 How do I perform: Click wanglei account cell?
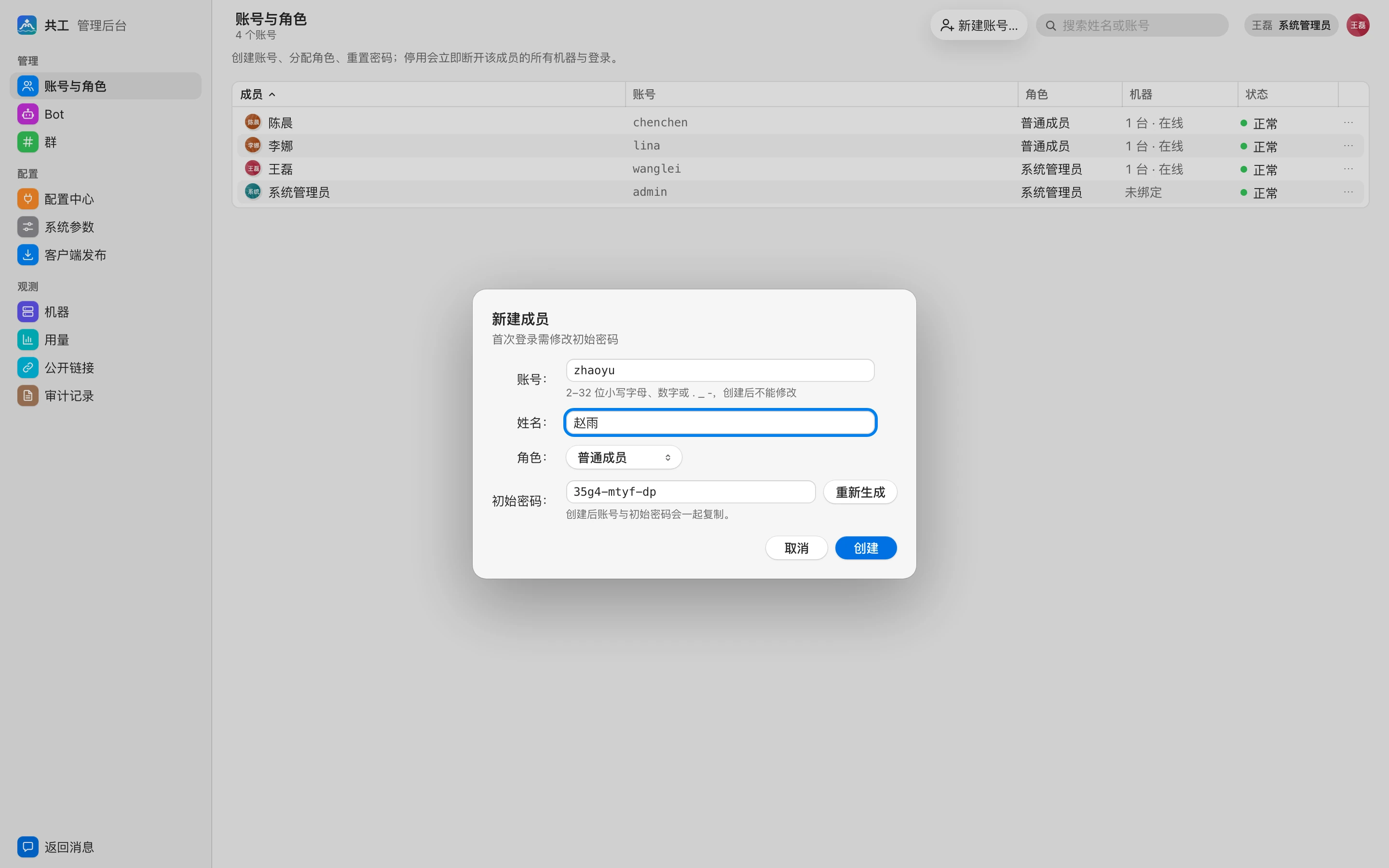pyautogui.click(x=656, y=169)
